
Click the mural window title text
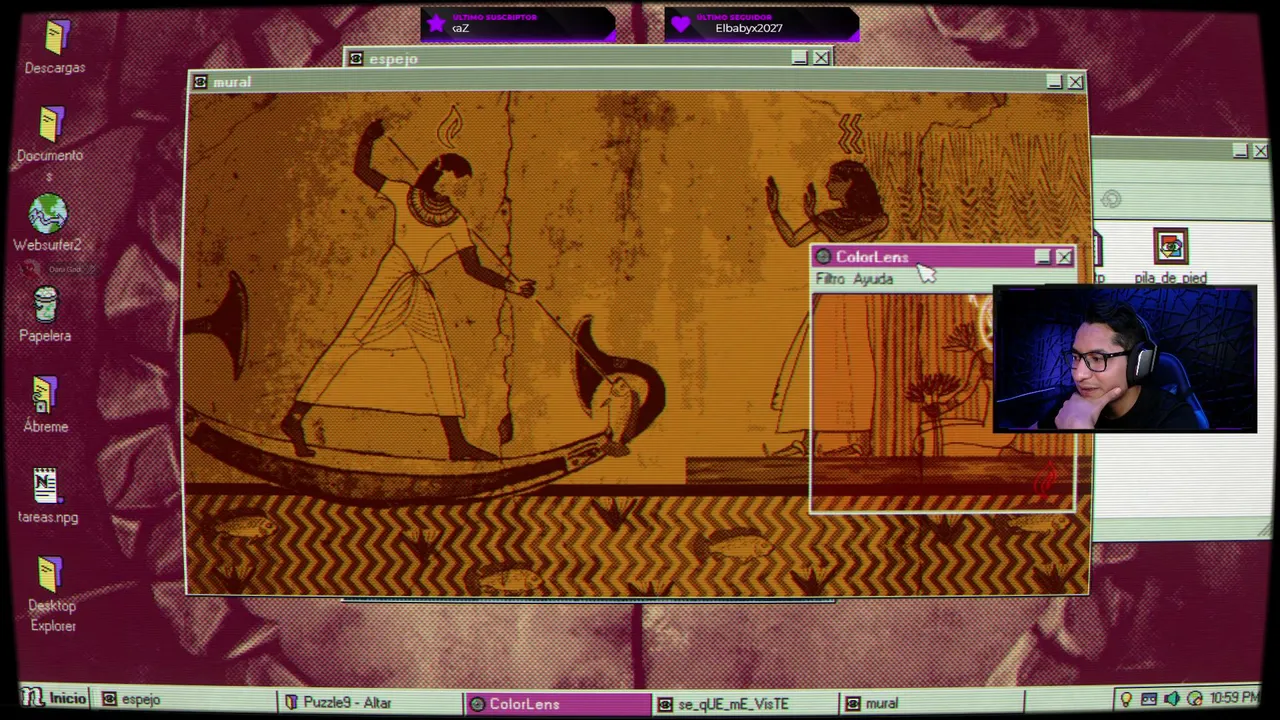click(x=232, y=82)
